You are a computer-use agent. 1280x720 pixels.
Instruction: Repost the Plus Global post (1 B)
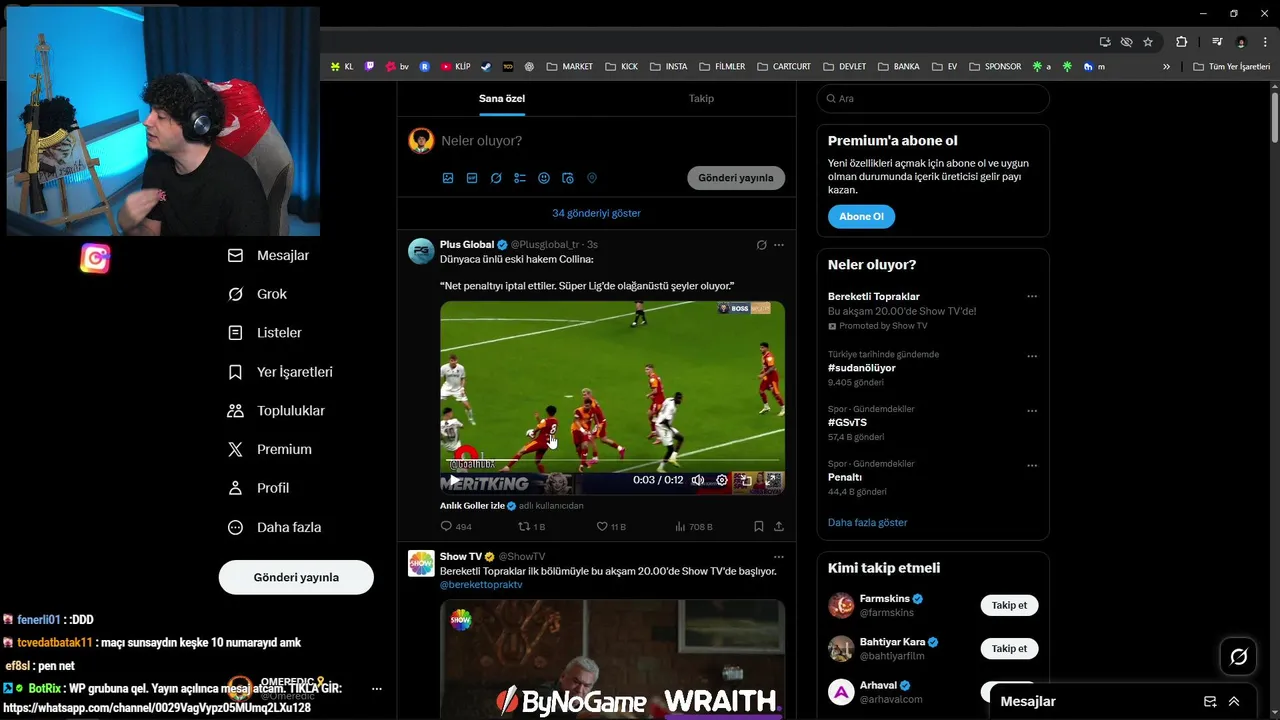coord(531,526)
